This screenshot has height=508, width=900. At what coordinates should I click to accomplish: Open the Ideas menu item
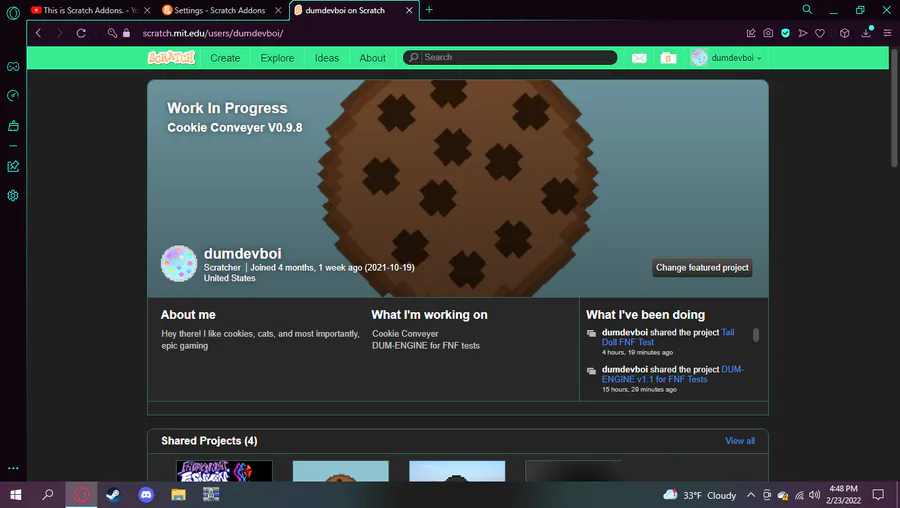(327, 58)
